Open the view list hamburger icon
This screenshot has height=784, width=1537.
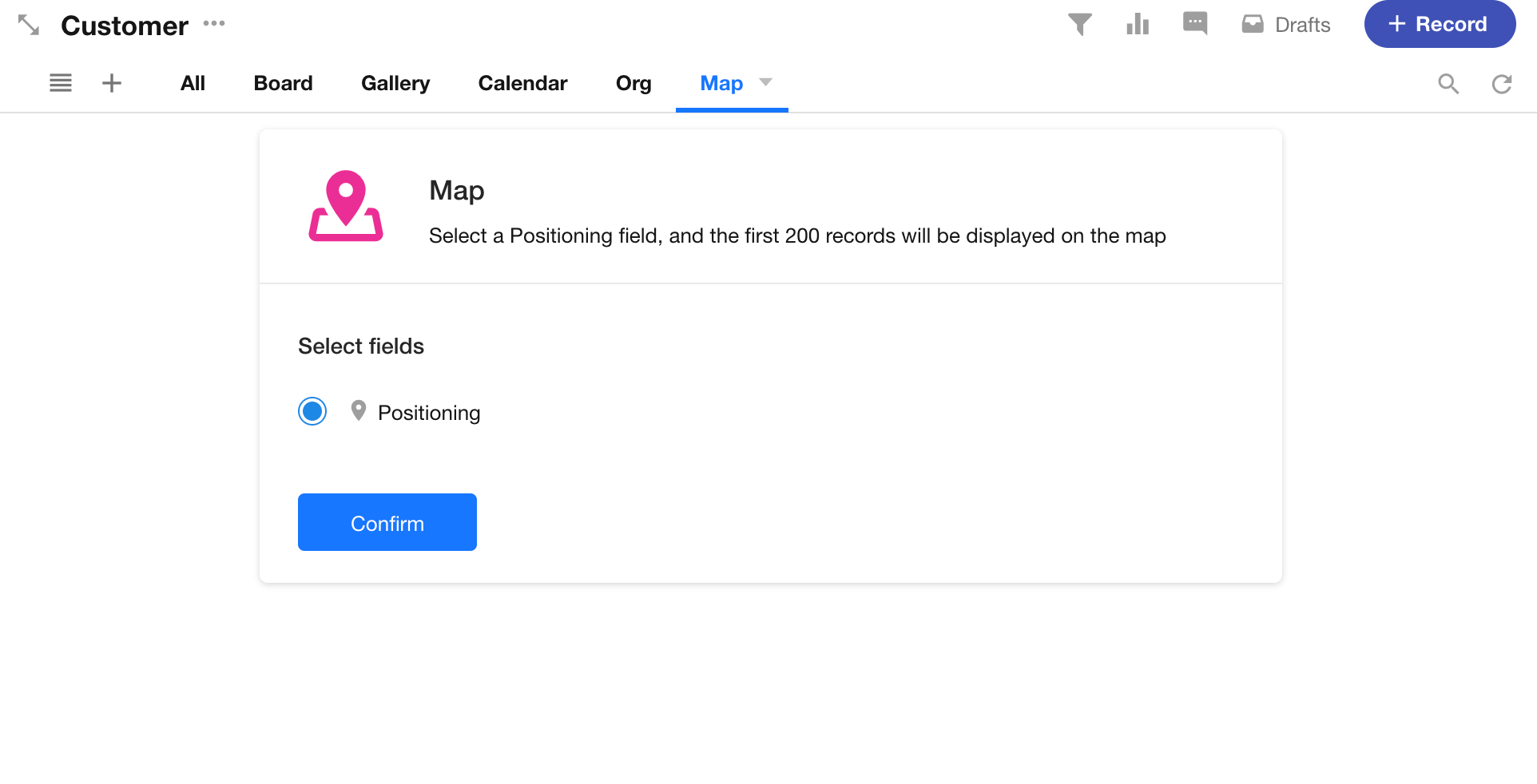[x=61, y=83]
